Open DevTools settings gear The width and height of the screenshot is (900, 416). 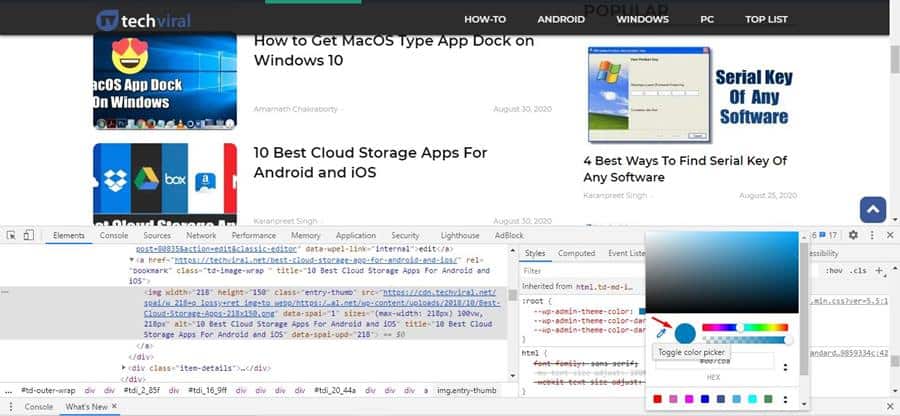pyautogui.click(x=854, y=235)
